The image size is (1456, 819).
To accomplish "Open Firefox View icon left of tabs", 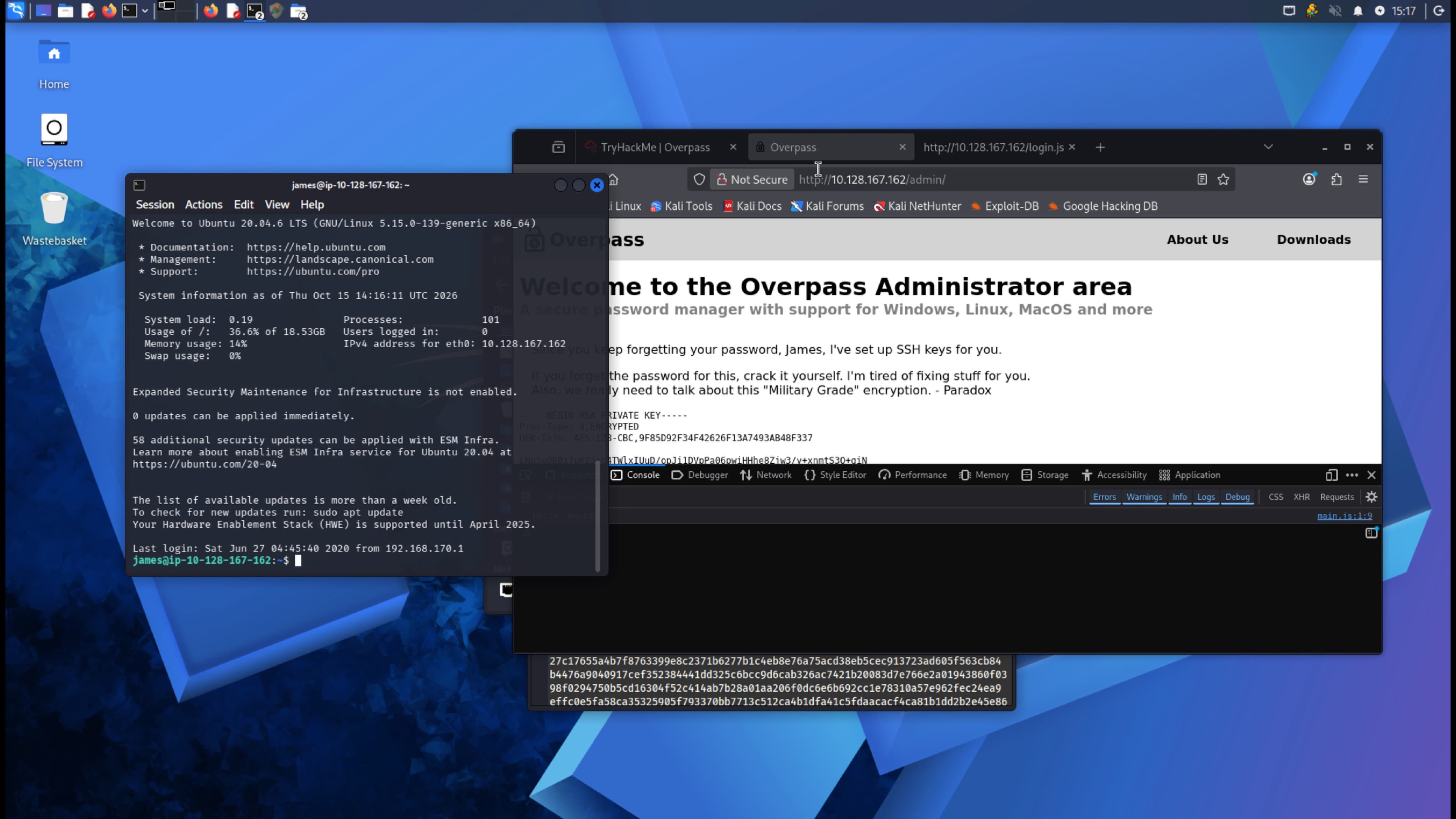I will [559, 147].
